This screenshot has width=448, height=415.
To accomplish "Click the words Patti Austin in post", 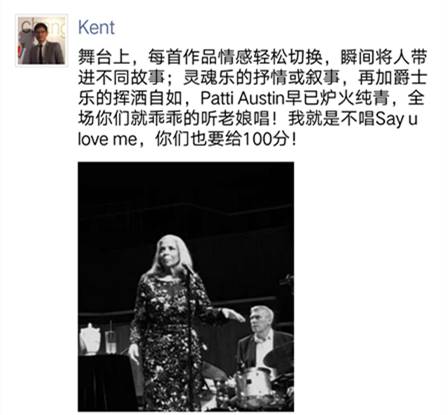I will point(242,98).
